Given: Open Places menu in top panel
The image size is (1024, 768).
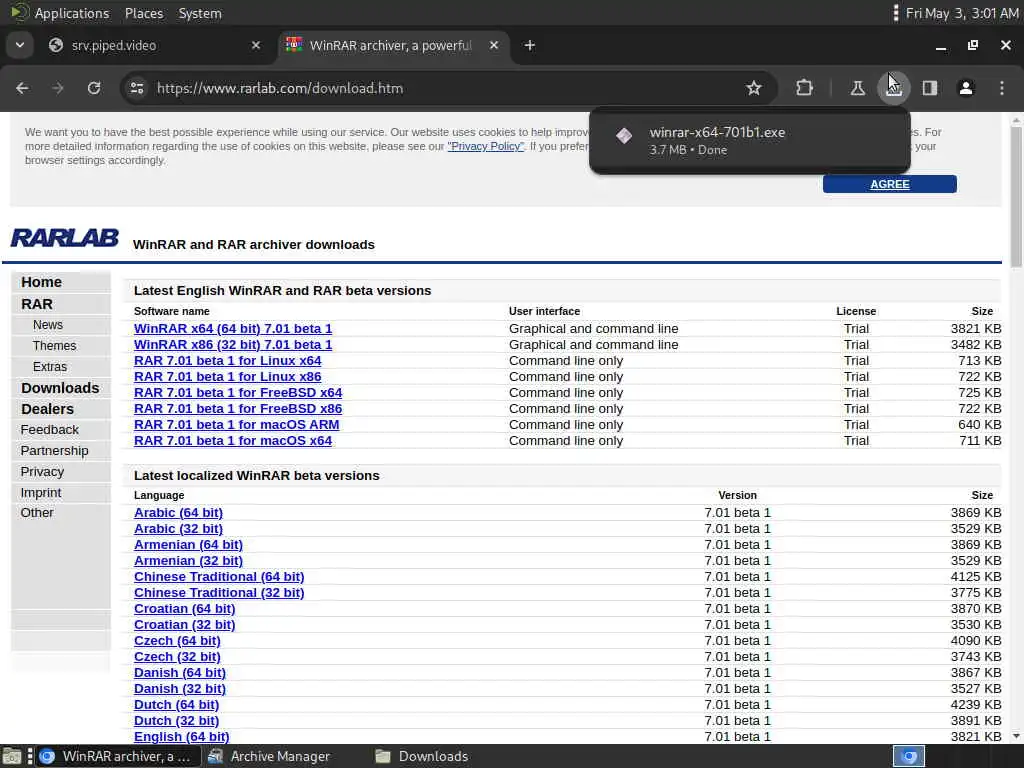Looking at the screenshot, I should [144, 13].
